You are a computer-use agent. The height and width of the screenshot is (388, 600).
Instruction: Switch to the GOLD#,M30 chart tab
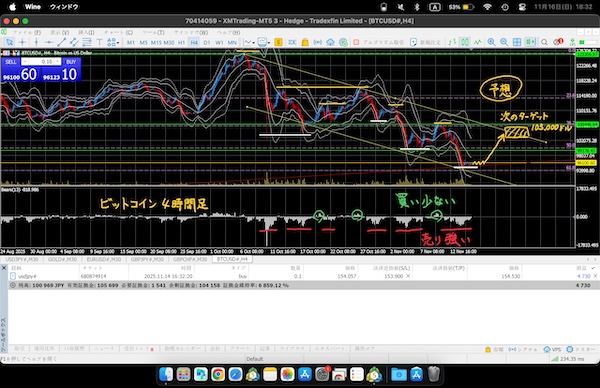[x=62, y=259]
